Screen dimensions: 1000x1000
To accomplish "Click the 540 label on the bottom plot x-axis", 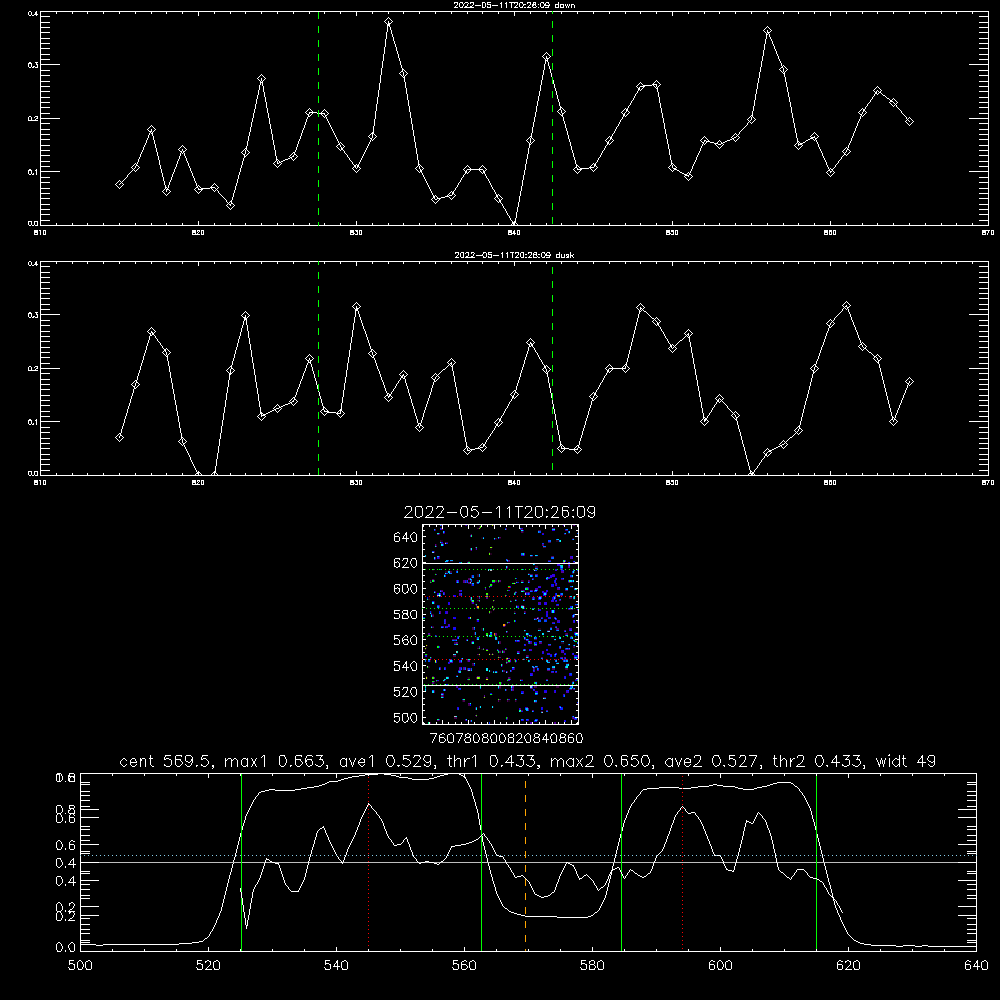I will 336,966.
